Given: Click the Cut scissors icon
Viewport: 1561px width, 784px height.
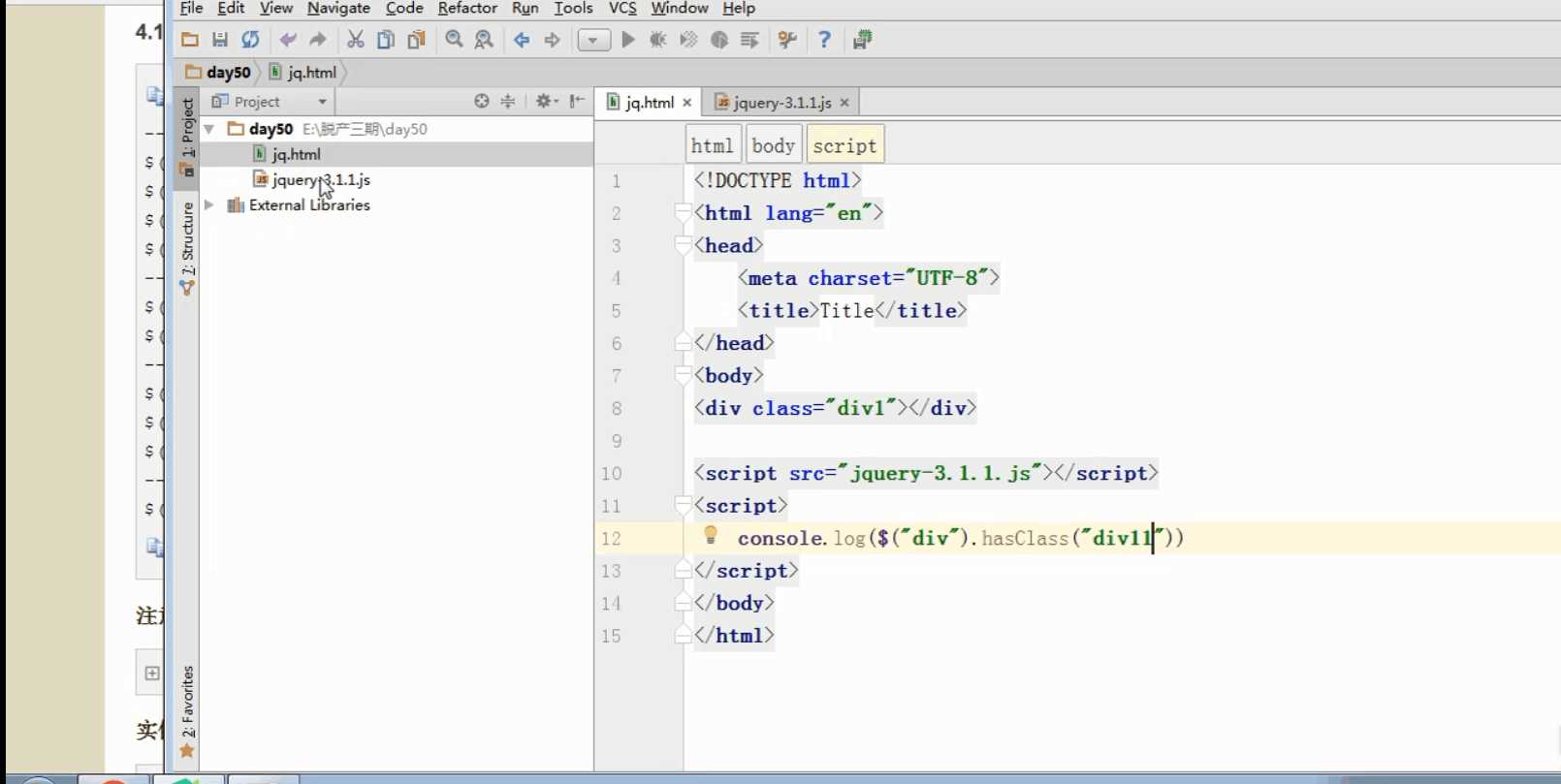Looking at the screenshot, I should [x=356, y=40].
